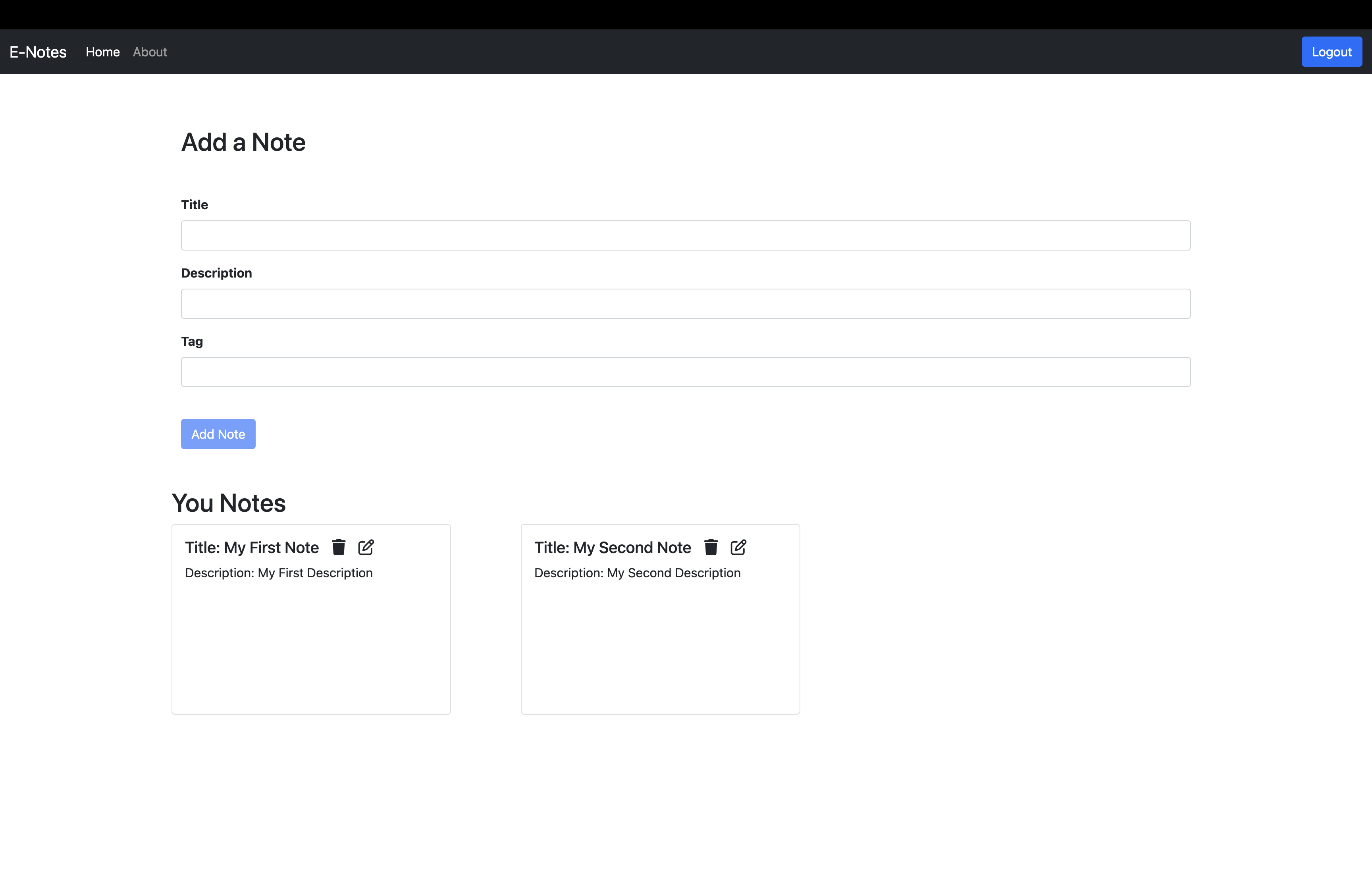
Task: Focus the Tag input field
Action: coord(685,372)
